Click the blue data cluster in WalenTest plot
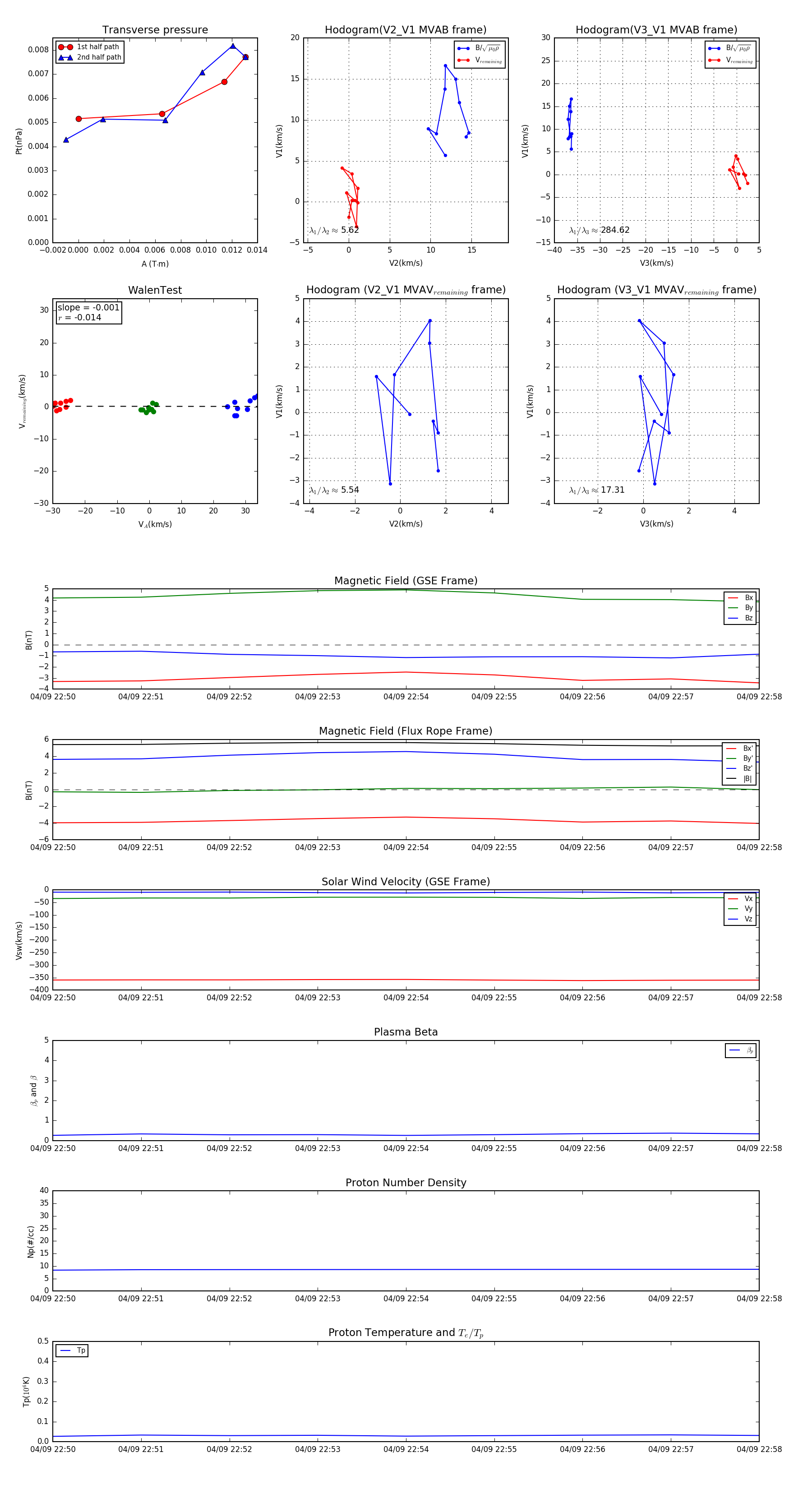The width and height of the screenshot is (812, 1489). (x=242, y=406)
